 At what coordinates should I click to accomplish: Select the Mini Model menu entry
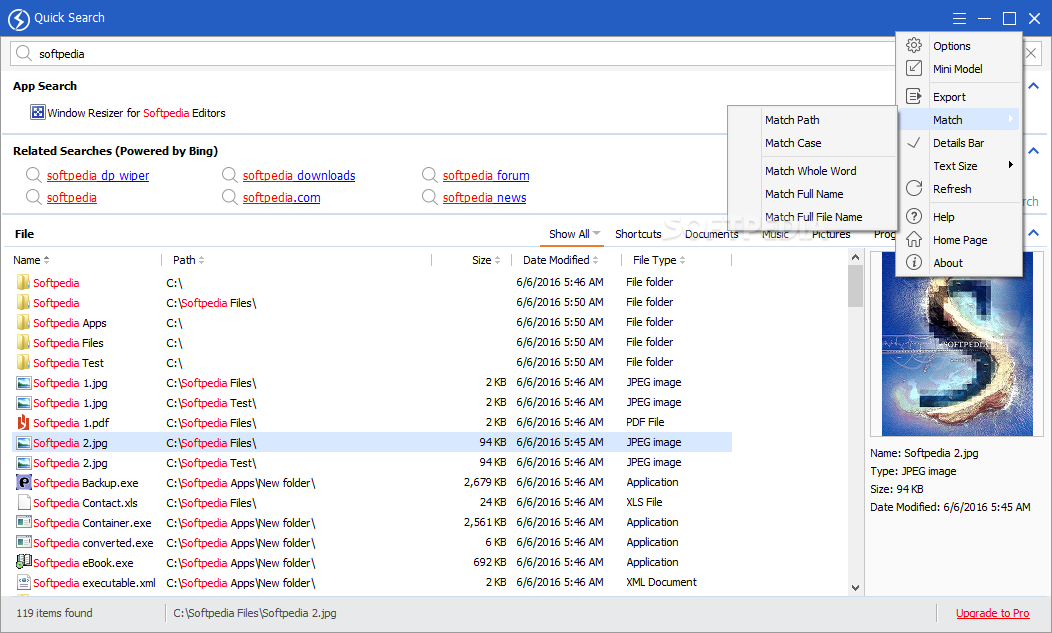click(959, 68)
